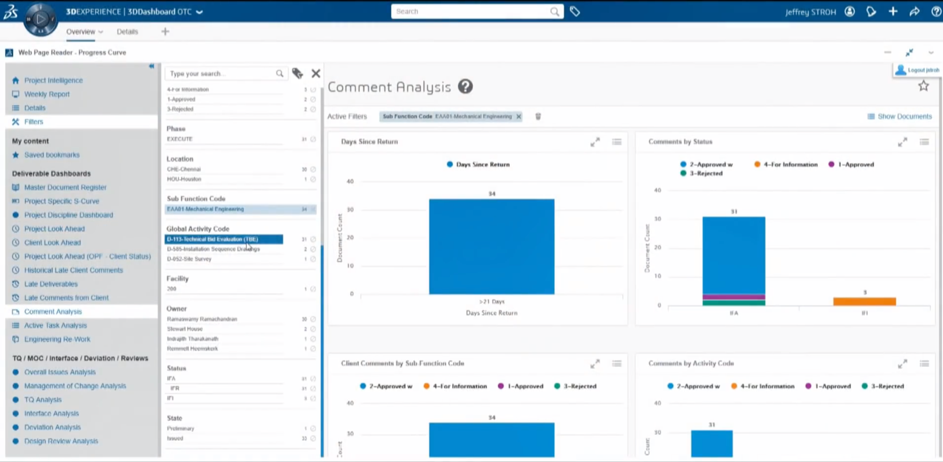The image size is (943, 462).
Task: Click the filter panel search input field
Action: click(x=221, y=74)
